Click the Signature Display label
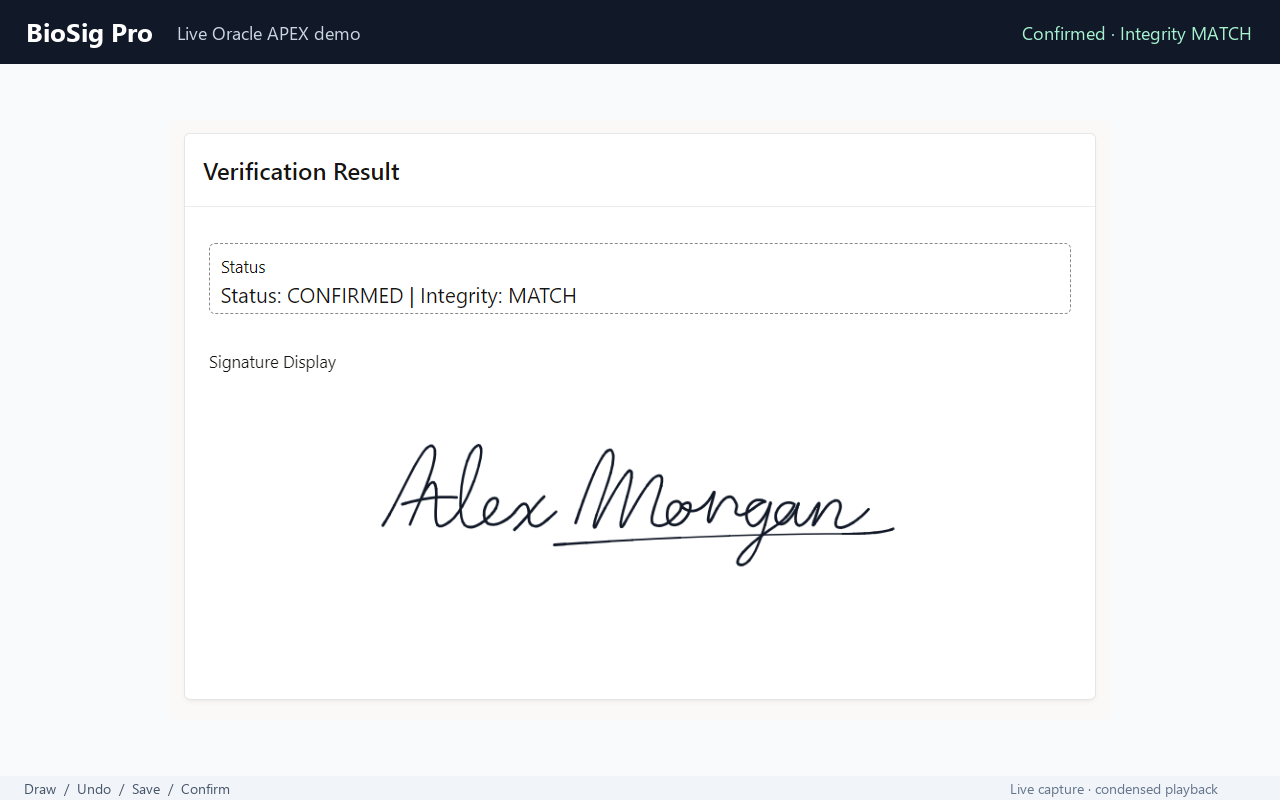Viewport: 1280px width, 800px height. click(x=272, y=362)
